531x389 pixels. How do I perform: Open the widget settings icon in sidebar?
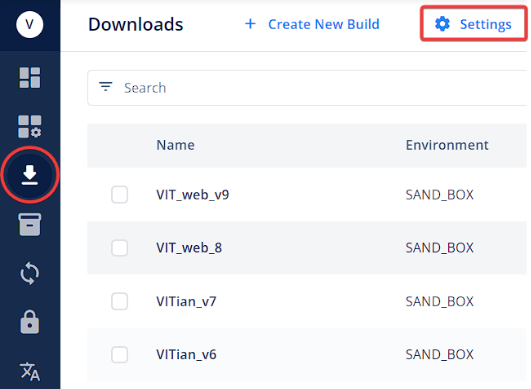30,126
